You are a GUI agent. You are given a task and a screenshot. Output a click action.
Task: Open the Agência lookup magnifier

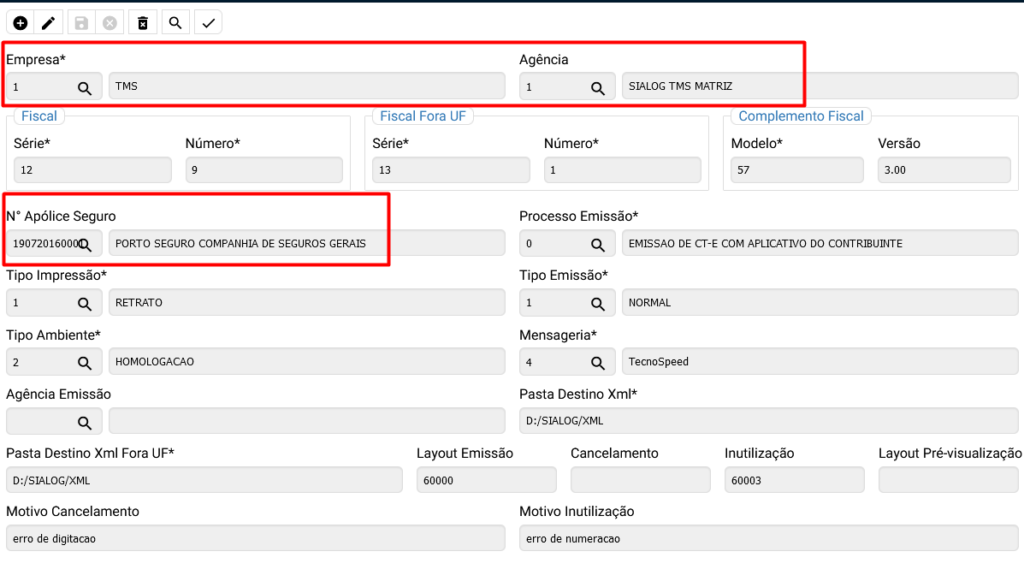(598, 88)
